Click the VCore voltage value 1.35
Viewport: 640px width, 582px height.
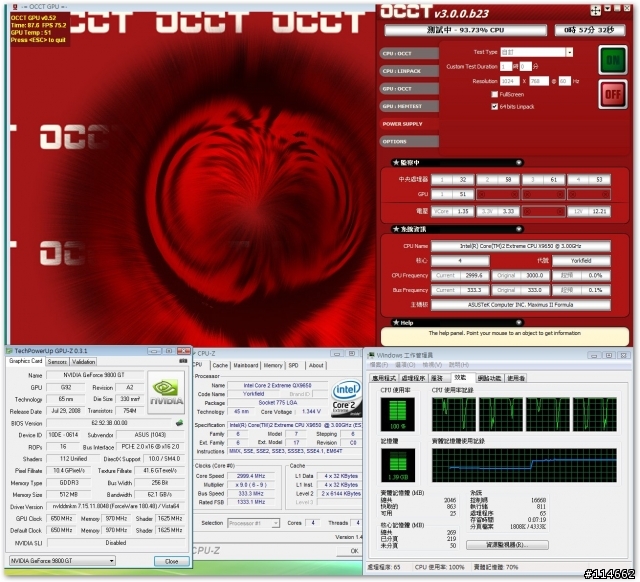[x=462, y=211]
